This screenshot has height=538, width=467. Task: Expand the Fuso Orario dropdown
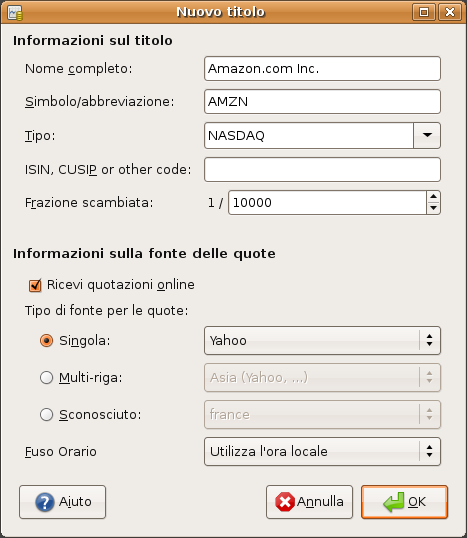pos(322,452)
